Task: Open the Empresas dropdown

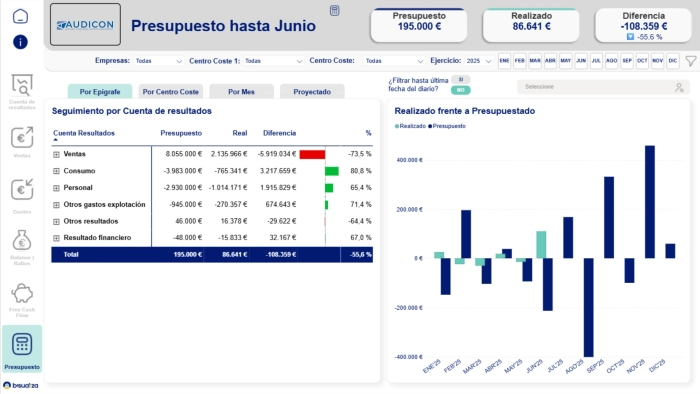Action: coord(158,61)
